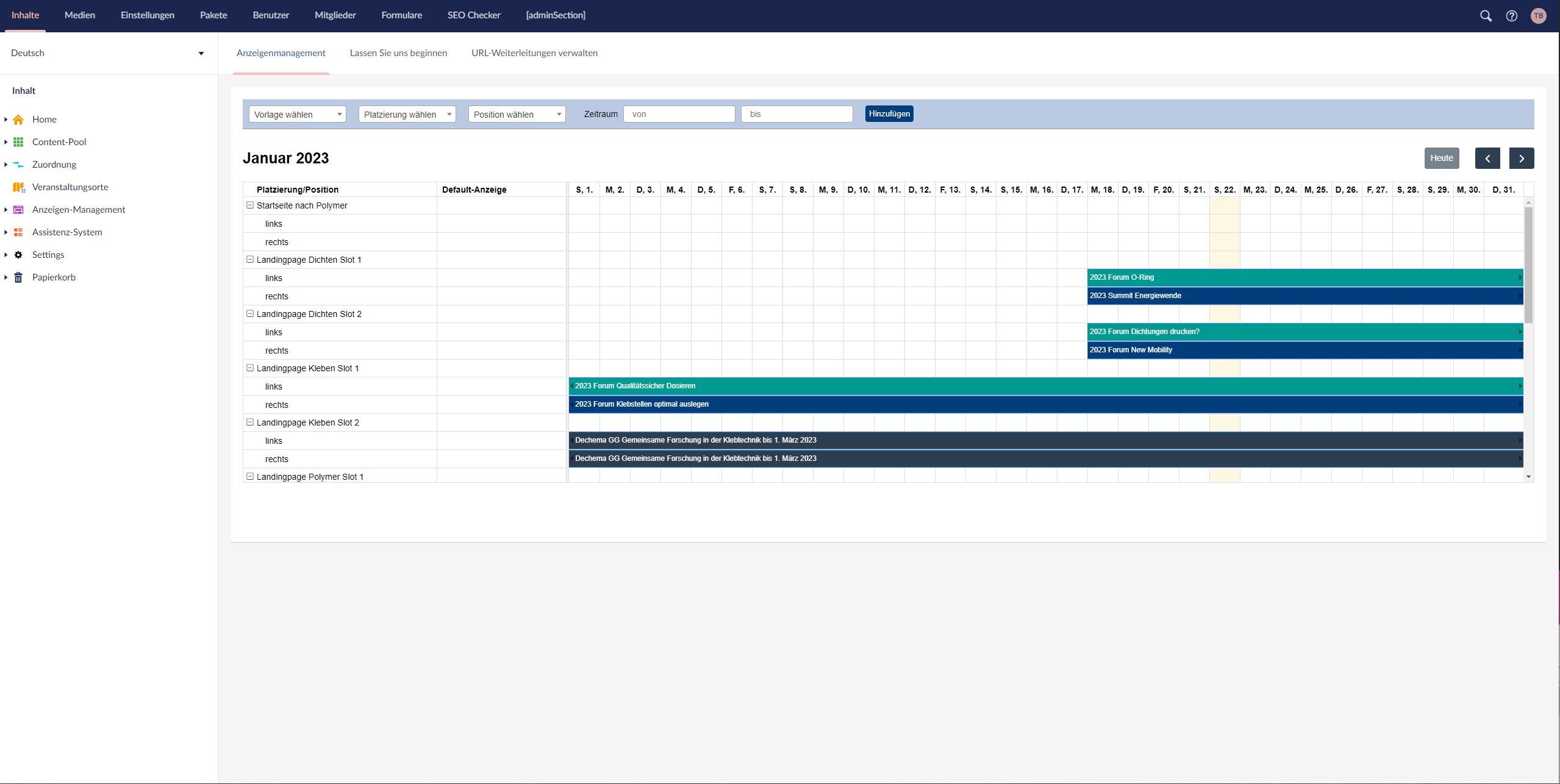Image resolution: width=1560 pixels, height=784 pixels.
Task: Click the Zeitraum von input field
Action: 679,114
